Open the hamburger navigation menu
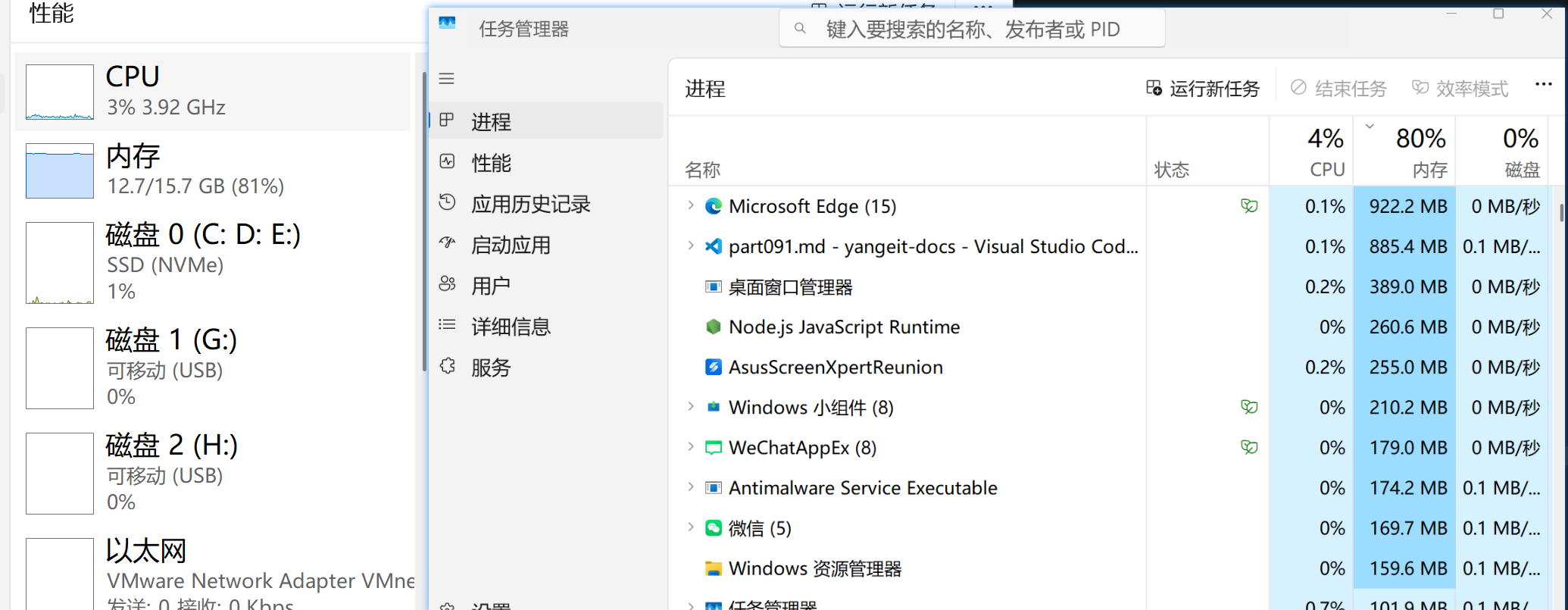Image resolution: width=1568 pixels, height=610 pixels. tap(447, 79)
